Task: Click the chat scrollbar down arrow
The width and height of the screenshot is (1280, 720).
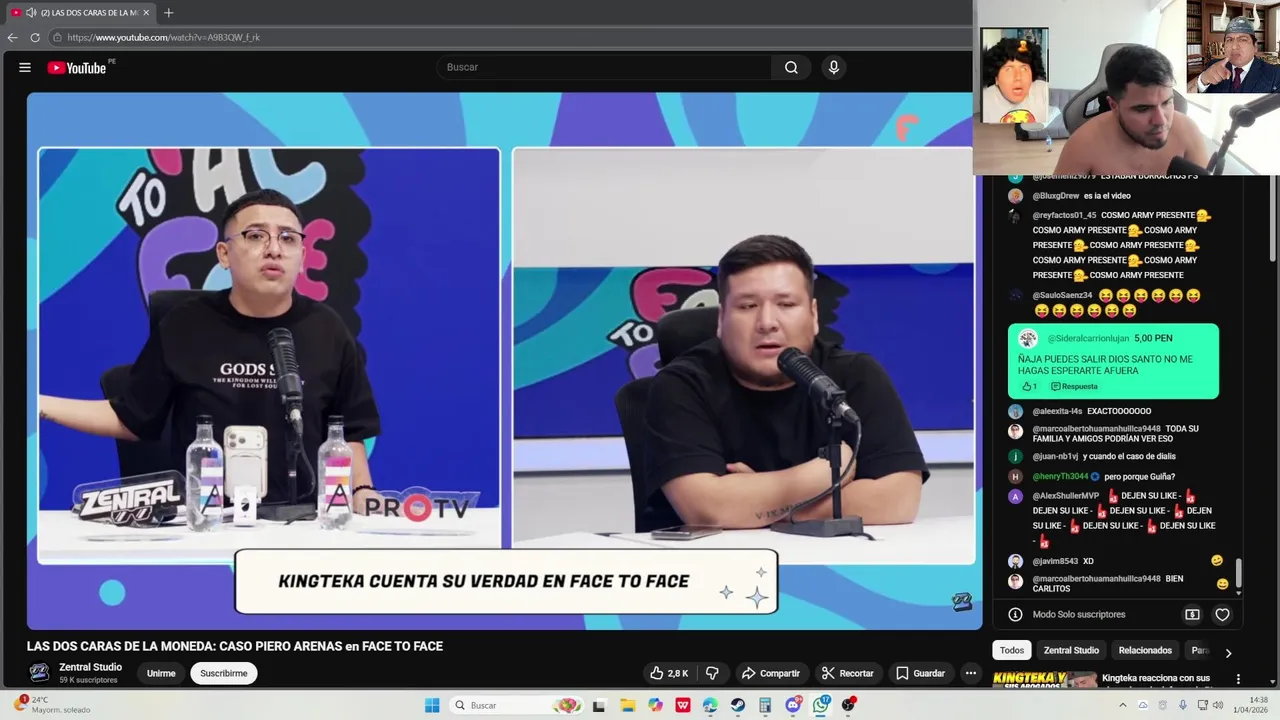Action: click(x=1238, y=594)
